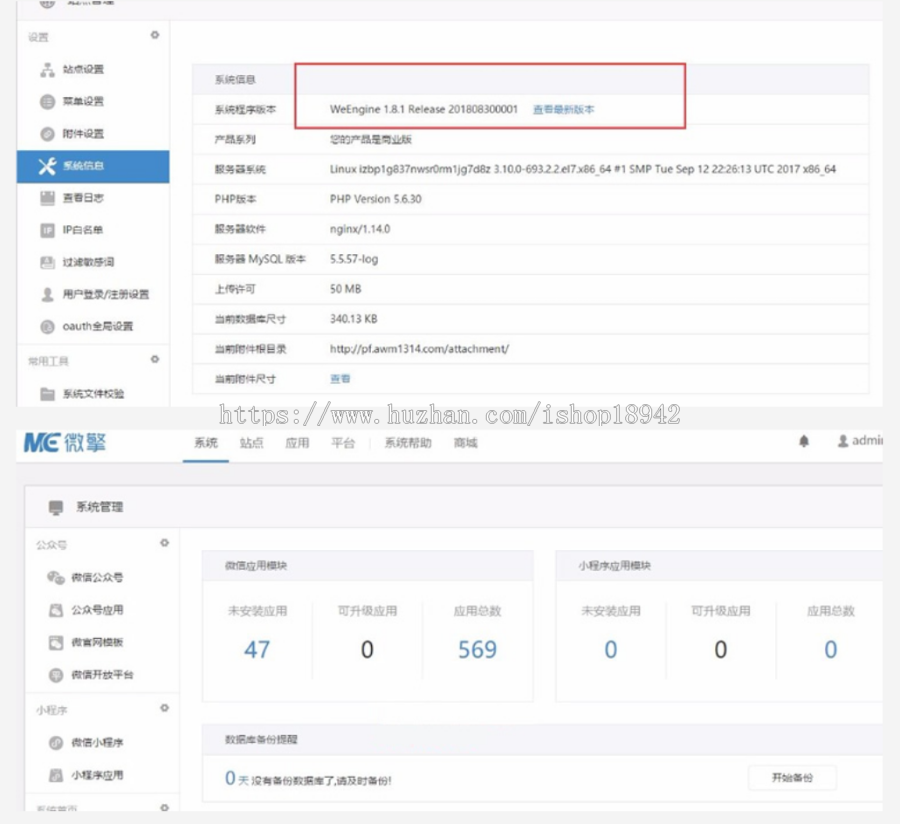Switch to the 应用 tab
The image size is (900, 824).
[297, 443]
